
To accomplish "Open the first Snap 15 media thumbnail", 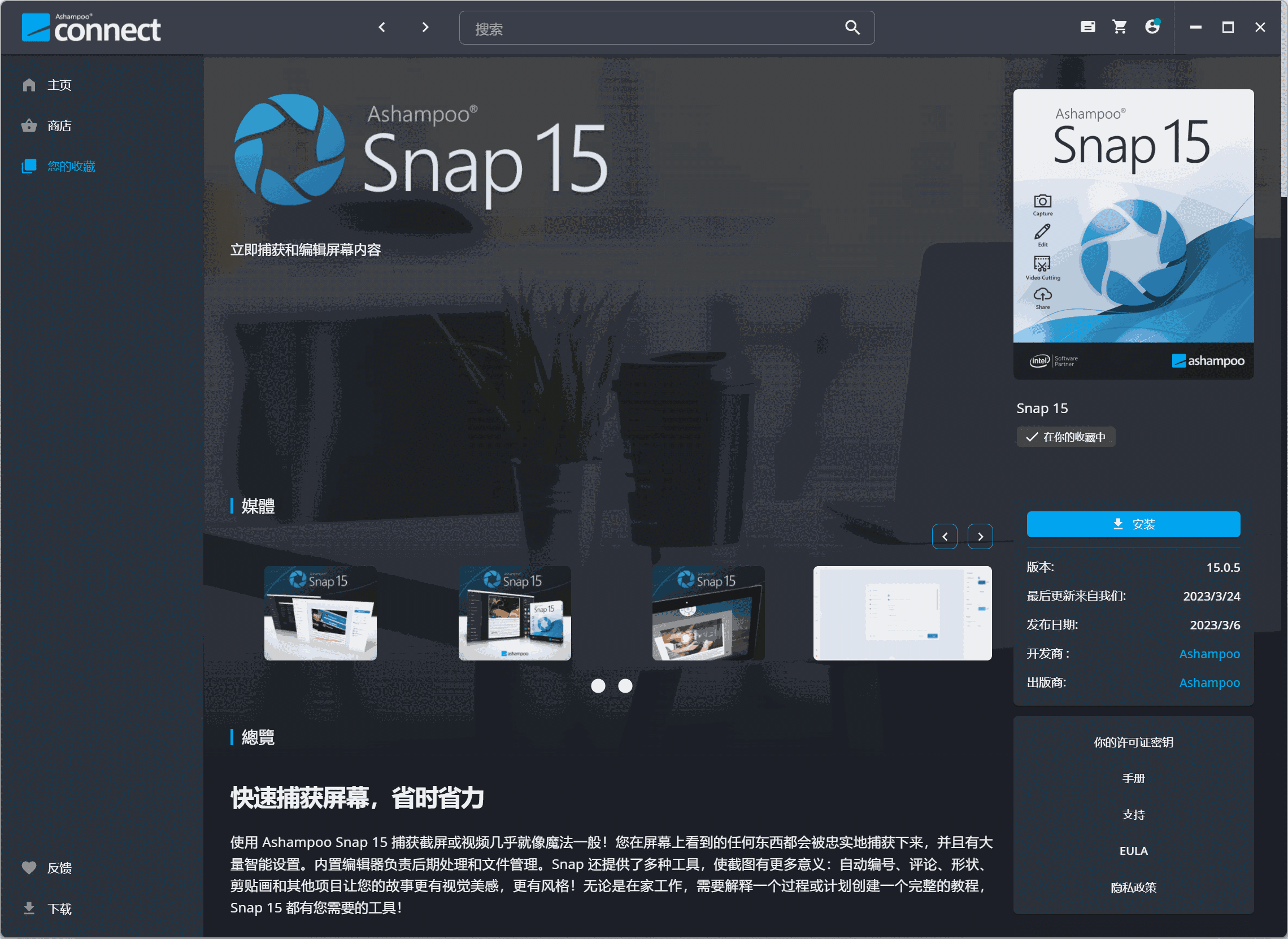I will 320,614.
